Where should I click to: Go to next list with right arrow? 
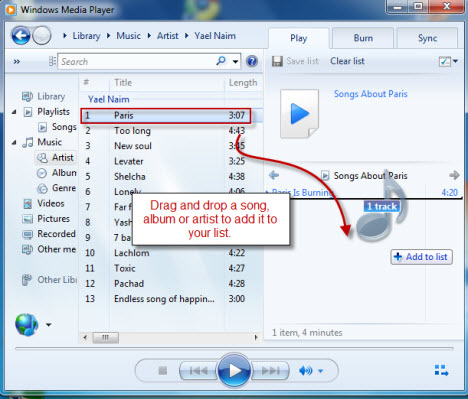coord(454,175)
